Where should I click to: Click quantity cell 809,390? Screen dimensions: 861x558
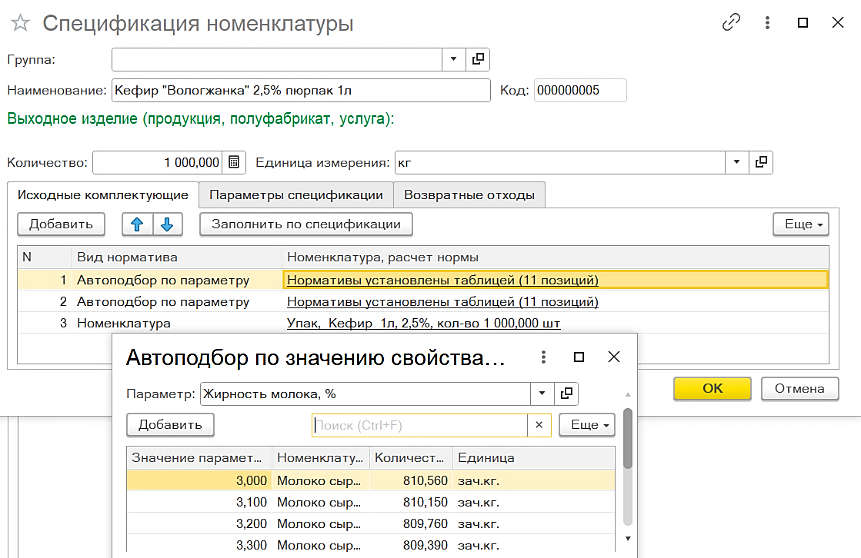(411, 545)
